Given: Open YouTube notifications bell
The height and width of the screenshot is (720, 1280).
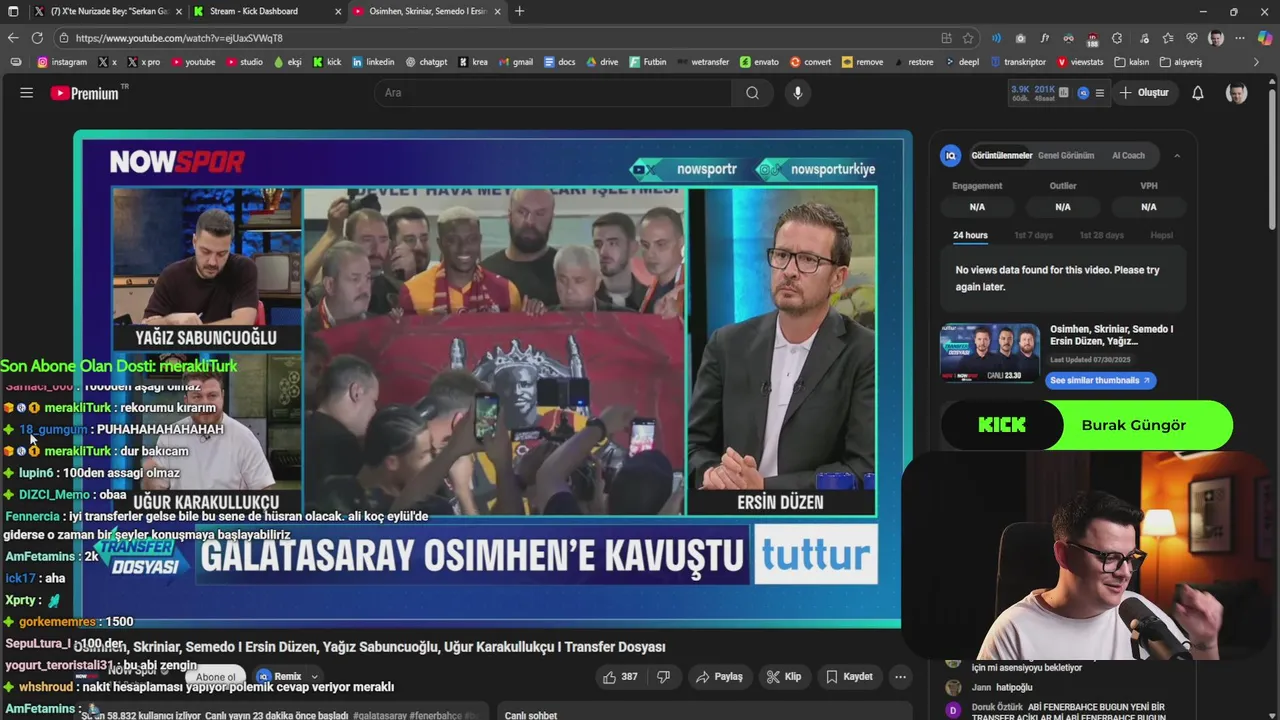Looking at the screenshot, I should tap(1198, 93).
